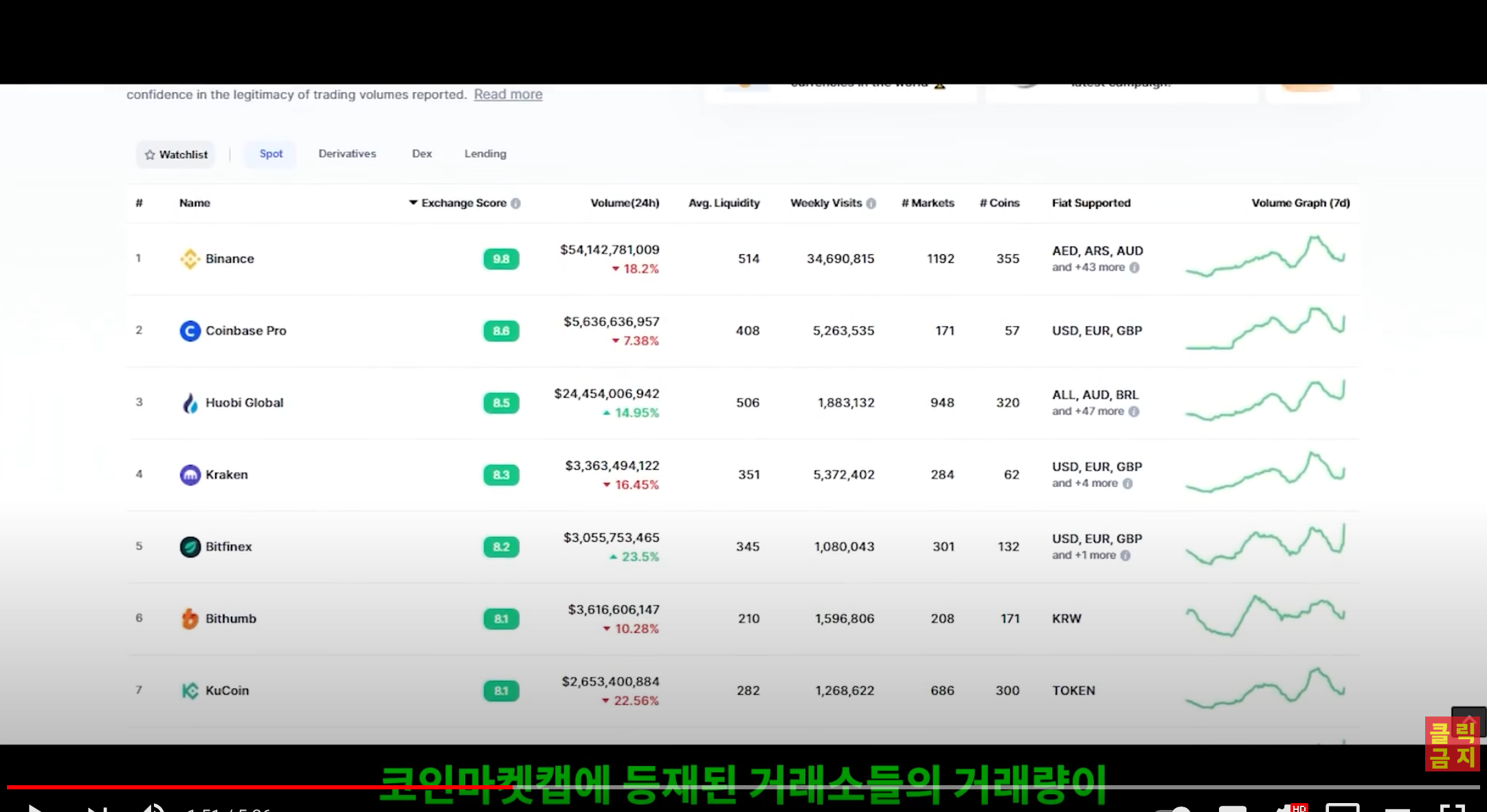Screen dimensions: 1487x812
Task: Sort by # Markets column header
Action: coord(928,203)
